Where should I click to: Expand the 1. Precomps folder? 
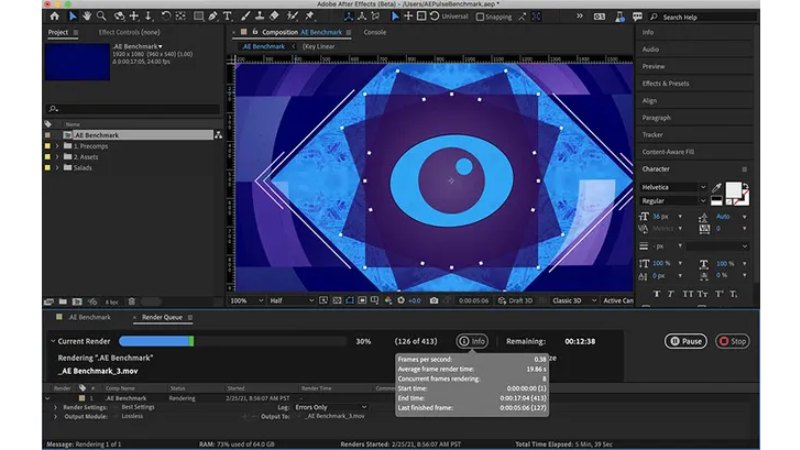click(x=58, y=146)
